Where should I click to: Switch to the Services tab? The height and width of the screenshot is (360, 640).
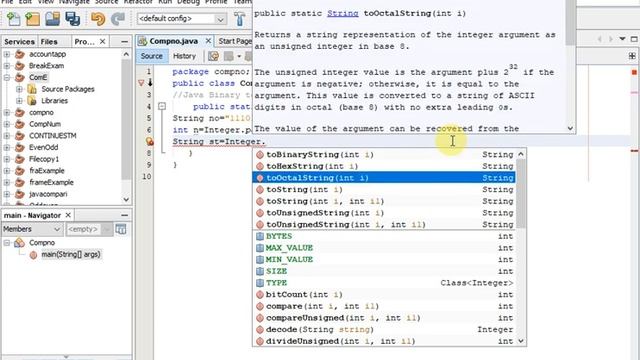(x=19, y=42)
